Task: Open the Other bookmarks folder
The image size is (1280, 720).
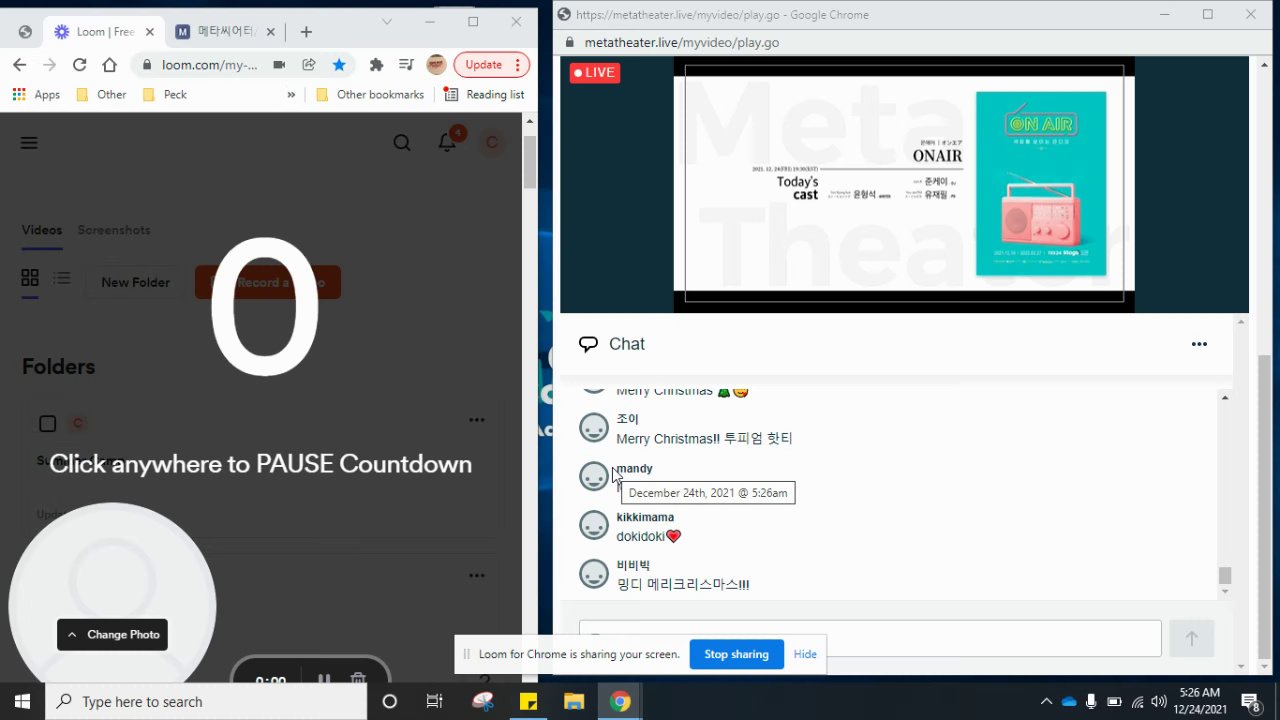Action: coord(369,94)
